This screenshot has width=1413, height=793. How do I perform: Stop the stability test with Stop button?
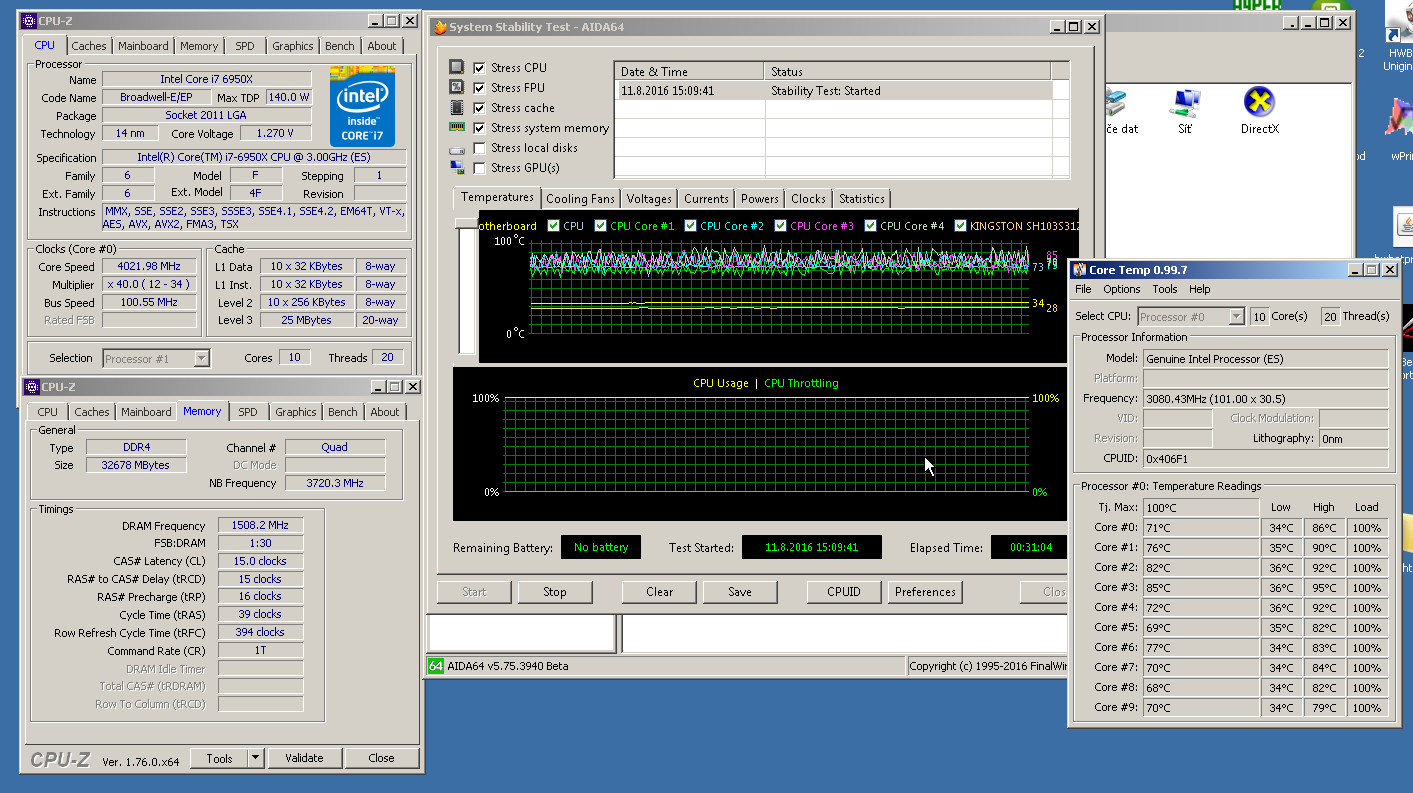click(555, 592)
